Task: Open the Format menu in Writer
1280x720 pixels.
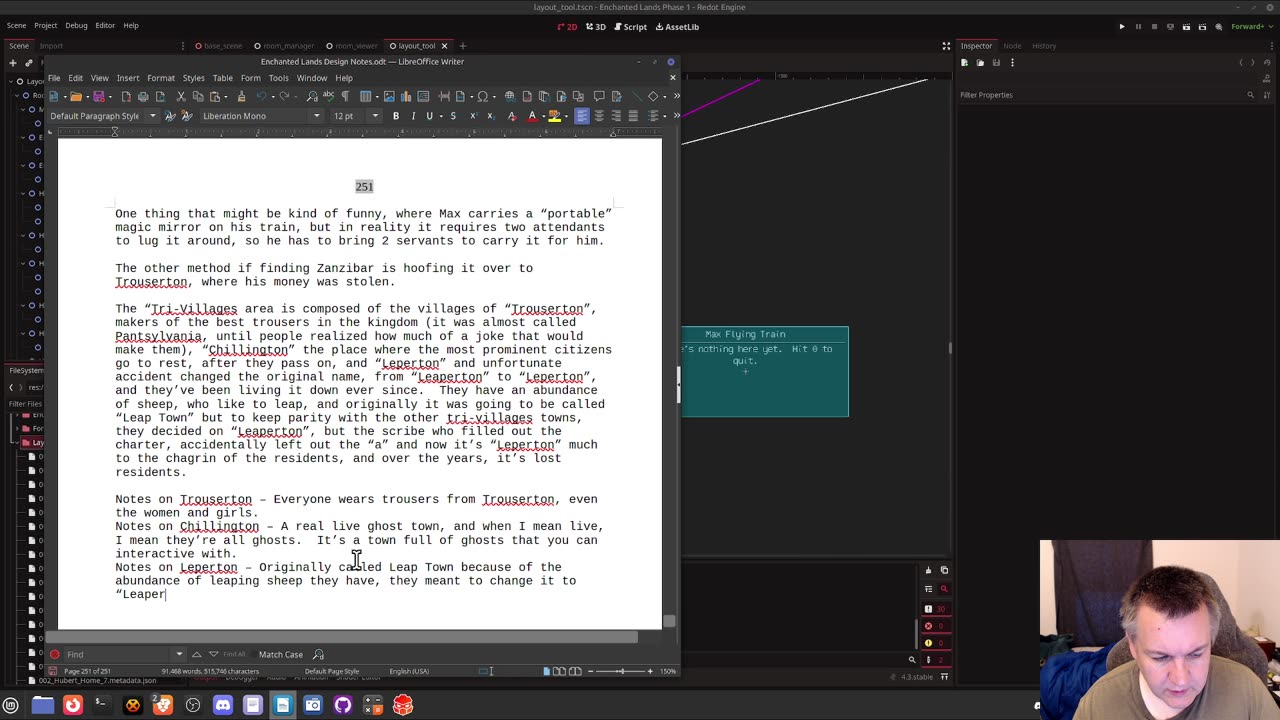Action: 161,78
